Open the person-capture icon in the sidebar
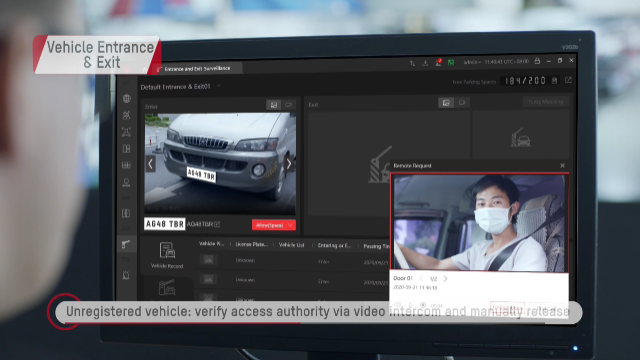Image resolution: width=640 pixels, height=360 pixels. click(x=127, y=132)
